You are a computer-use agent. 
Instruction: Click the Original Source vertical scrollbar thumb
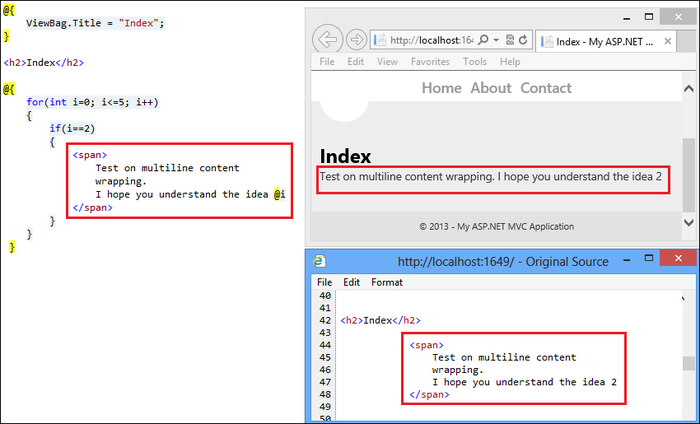click(x=691, y=363)
